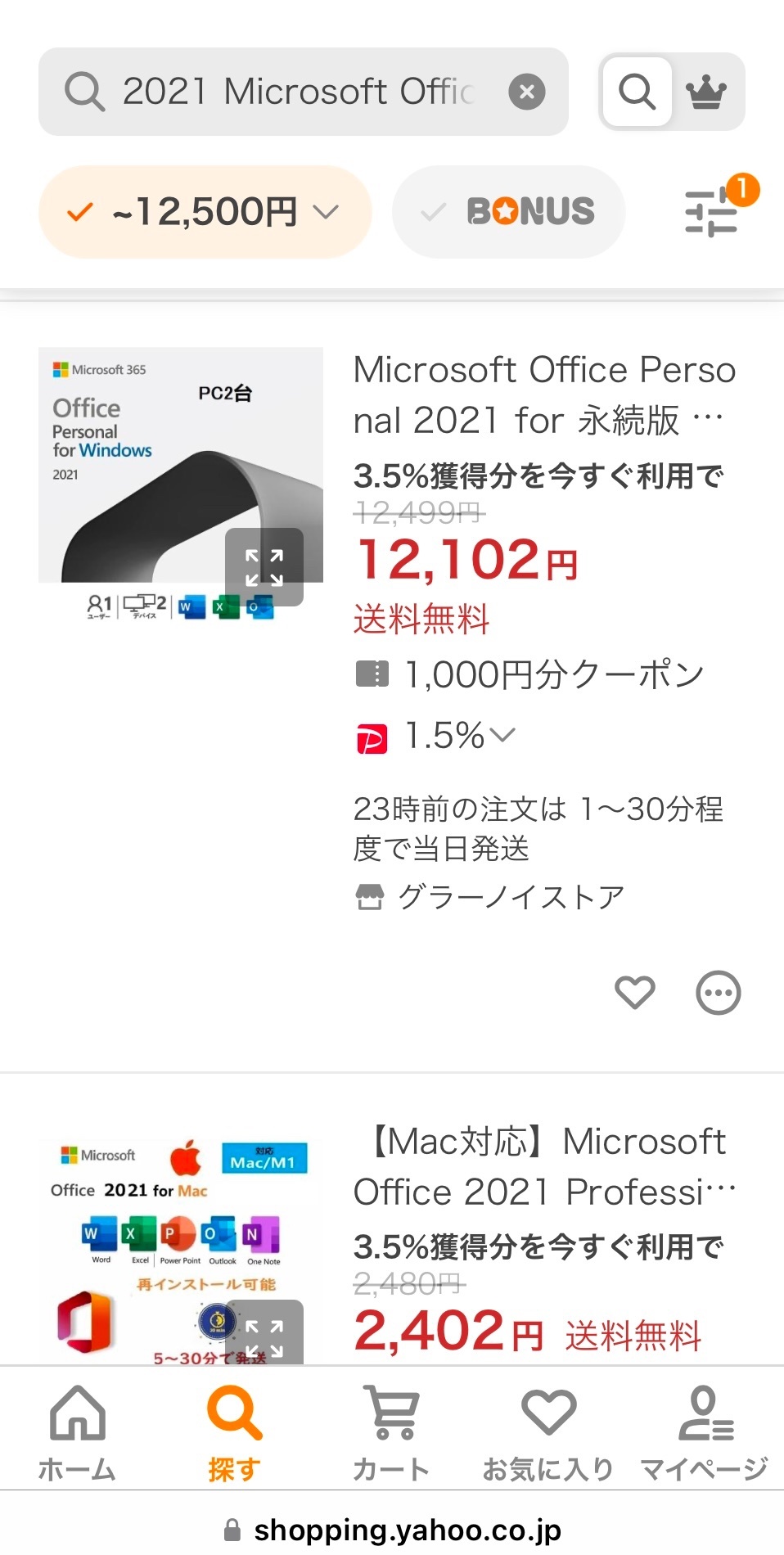Select the 探す search tab
The image size is (784, 1555).
pyautogui.click(x=234, y=1432)
